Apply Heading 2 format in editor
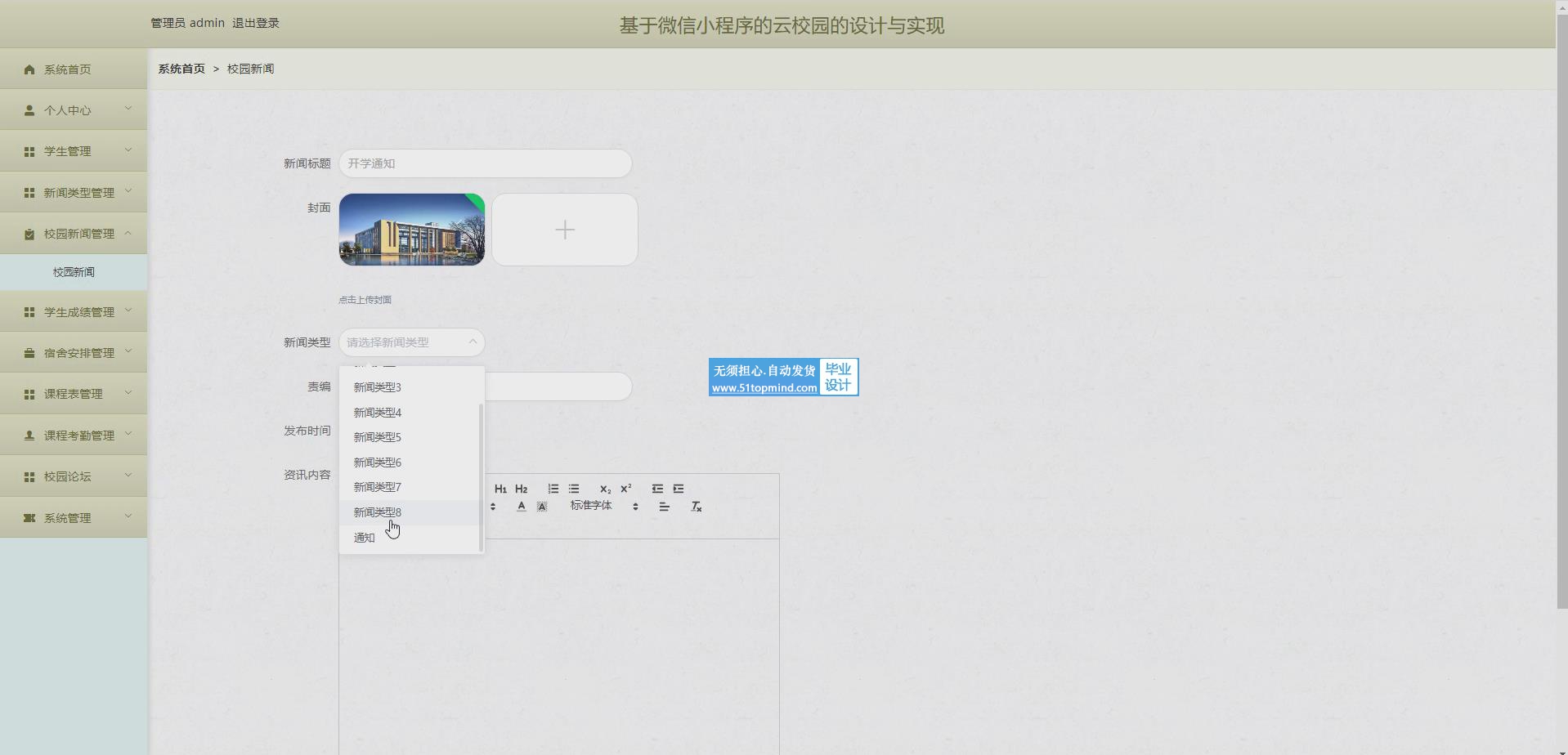The height and width of the screenshot is (755, 1568). 521,489
